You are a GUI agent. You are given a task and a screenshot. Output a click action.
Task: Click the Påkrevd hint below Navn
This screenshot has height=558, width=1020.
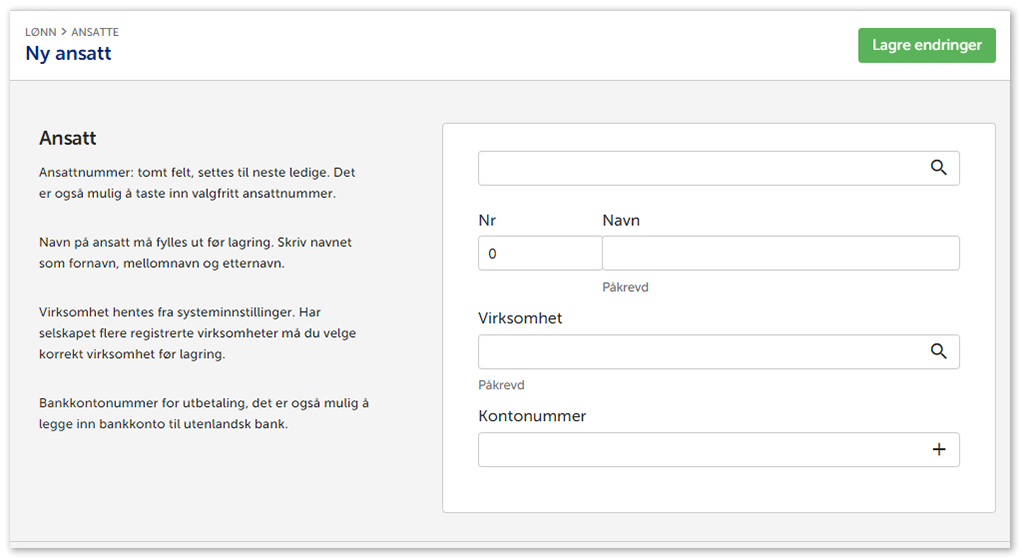pyautogui.click(x=625, y=287)
